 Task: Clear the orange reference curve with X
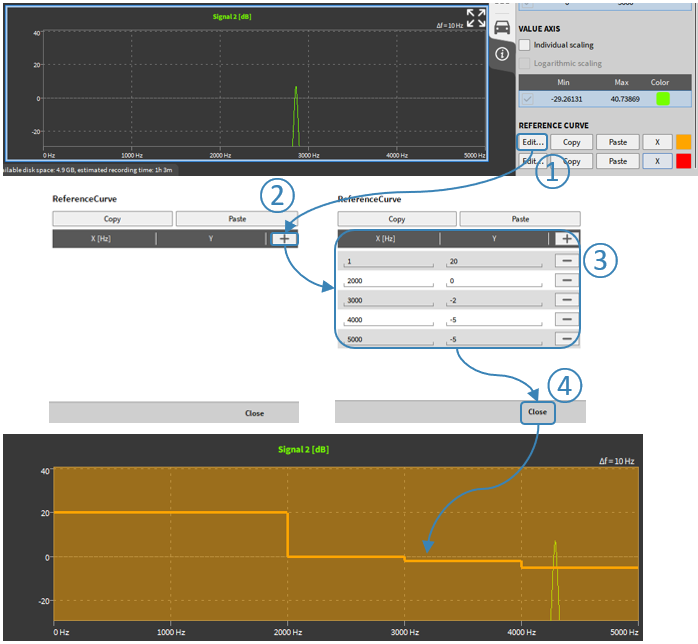pyautogui.click(x=657, y=142)
